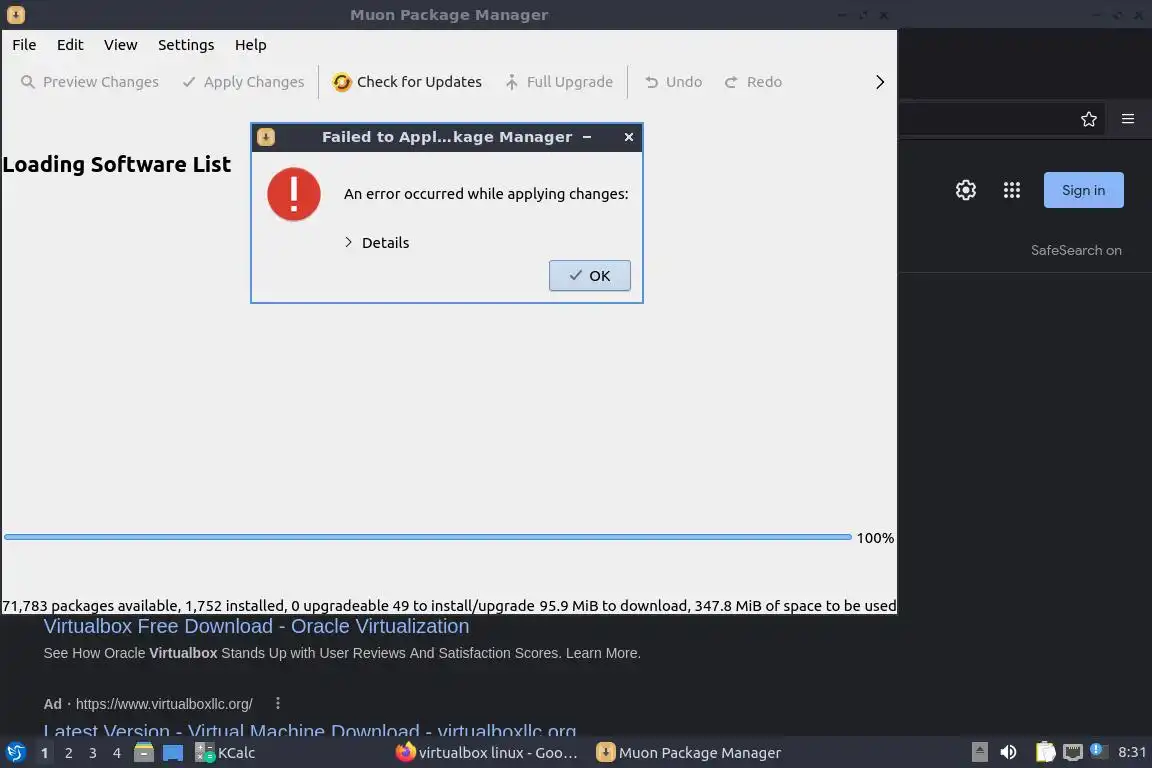
Task: Click the Loading Software List progress bar
Action: (x=428, y=537)
